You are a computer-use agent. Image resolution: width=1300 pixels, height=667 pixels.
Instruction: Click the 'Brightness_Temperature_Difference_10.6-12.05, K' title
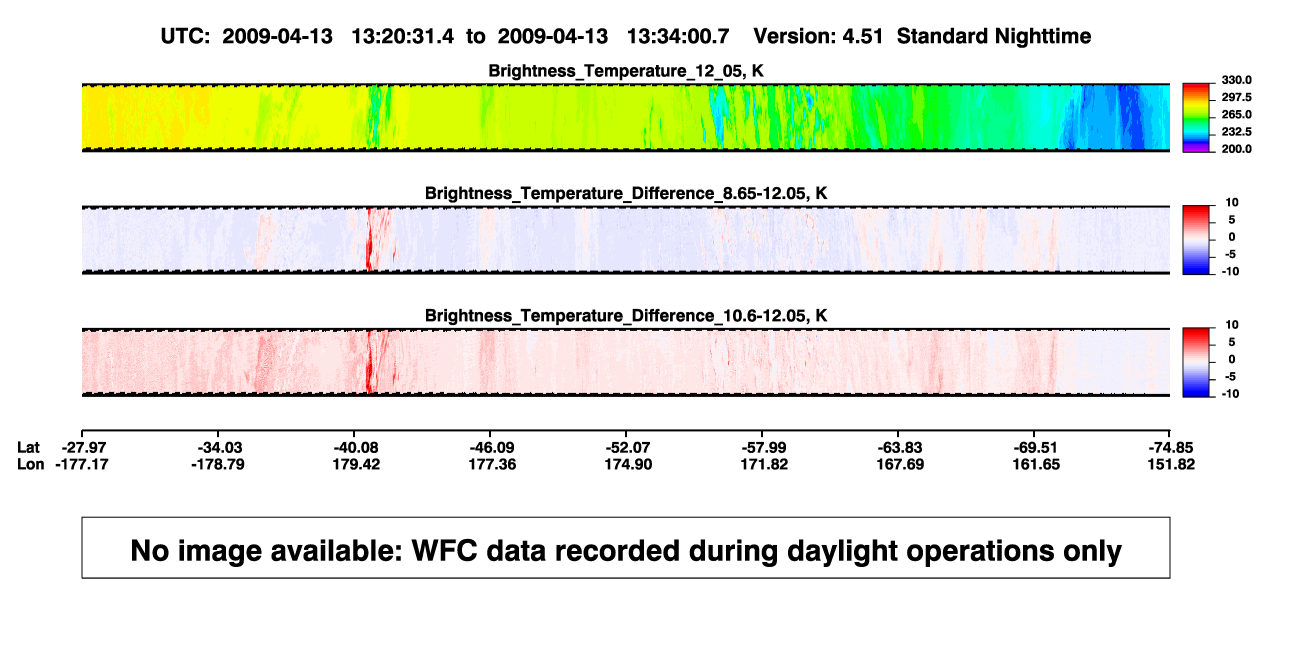[x=625, y=315]
